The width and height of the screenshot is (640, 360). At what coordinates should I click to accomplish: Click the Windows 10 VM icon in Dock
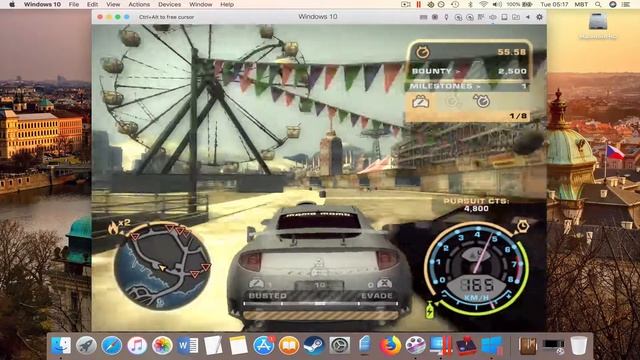coord(491,346)
